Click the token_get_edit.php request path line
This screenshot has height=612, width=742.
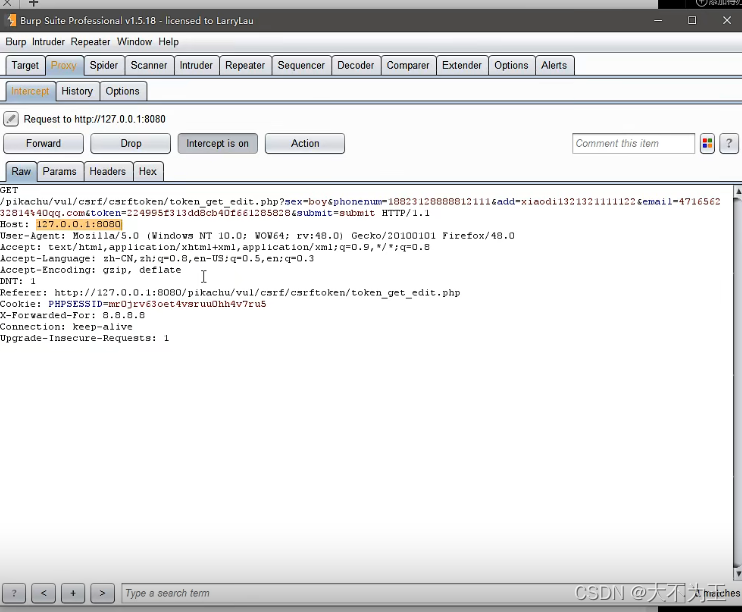[x=360, y=202]
